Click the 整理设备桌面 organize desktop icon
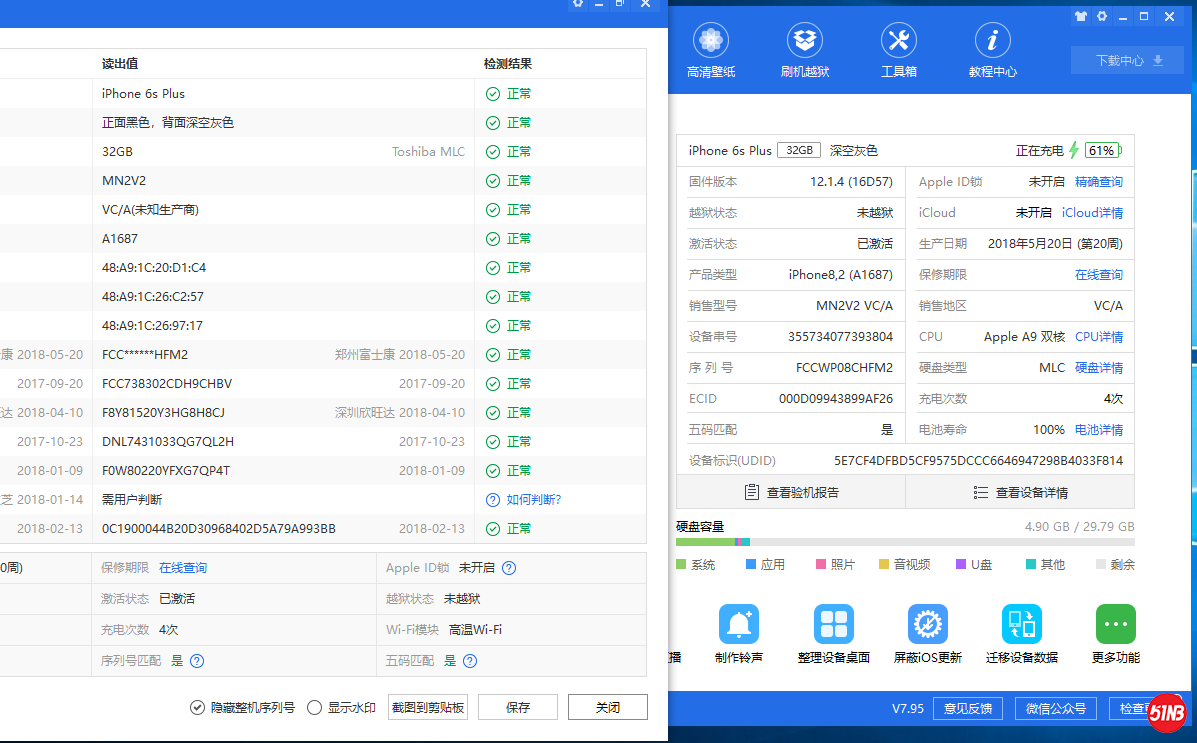 [833, 624]
